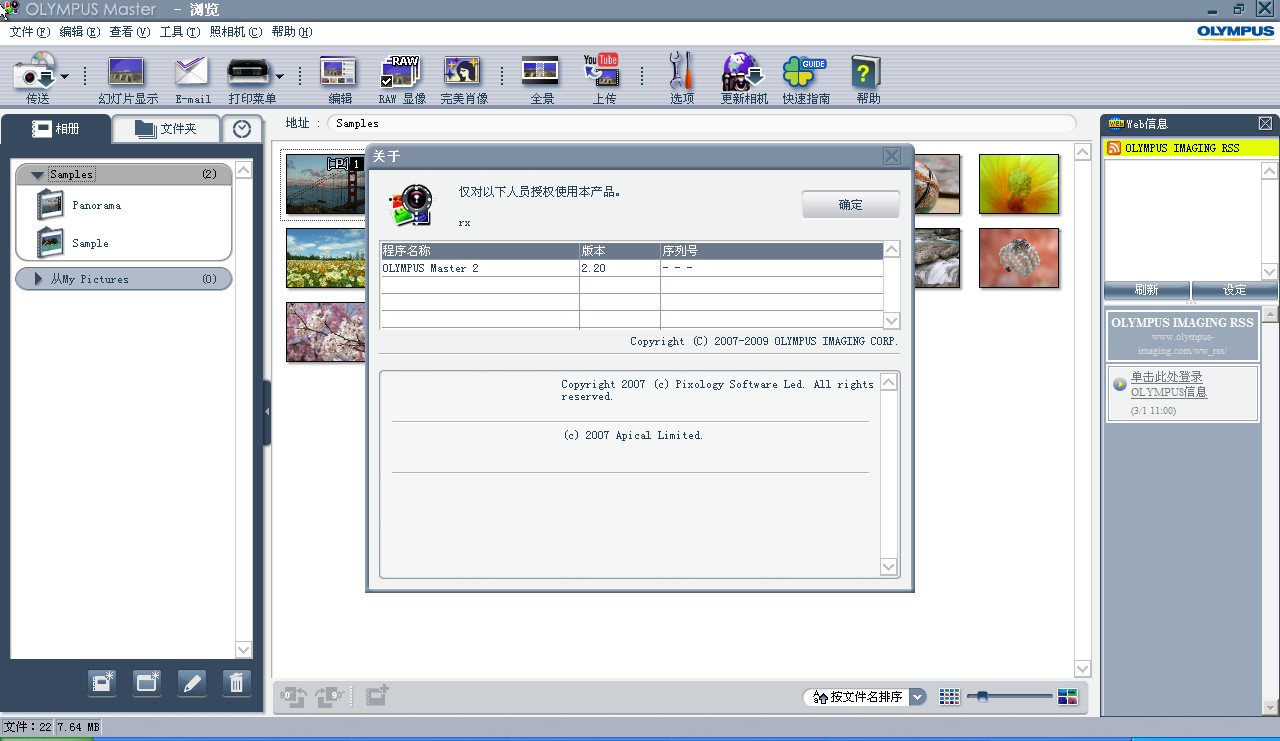This screenshot has width=1280, height=741.
Task: Switch to the calendar clock tab
Action: tap(242, 129)
